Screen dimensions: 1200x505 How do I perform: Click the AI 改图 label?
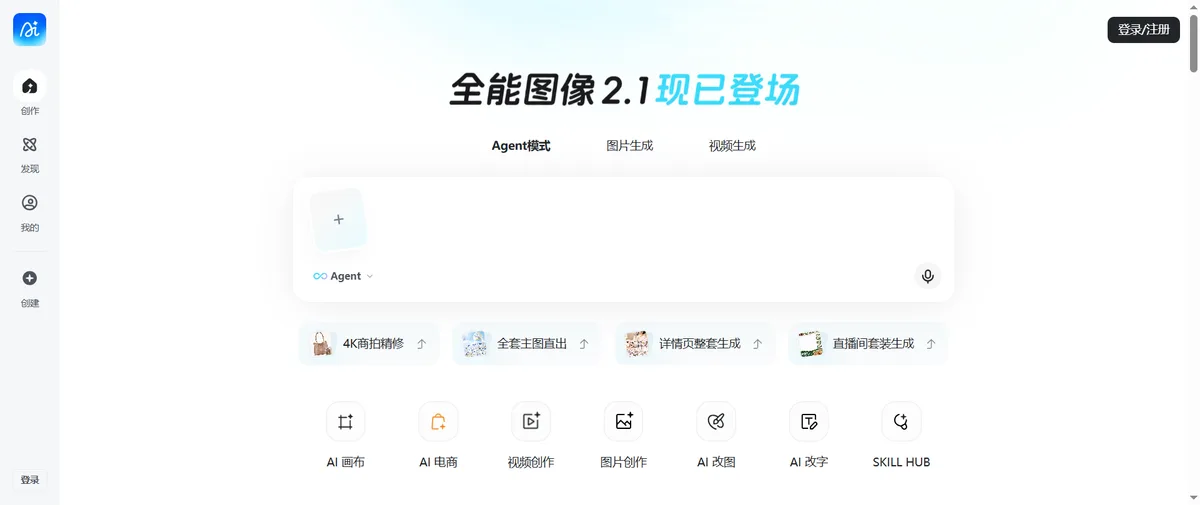coord(716,462)
